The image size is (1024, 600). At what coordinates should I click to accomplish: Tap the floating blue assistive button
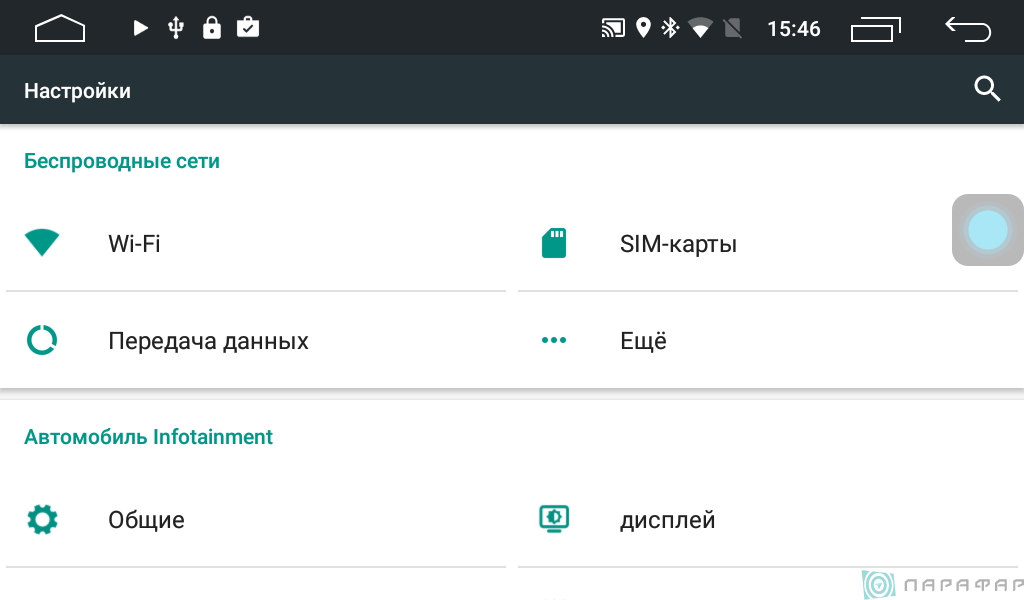tap(987, 230)
